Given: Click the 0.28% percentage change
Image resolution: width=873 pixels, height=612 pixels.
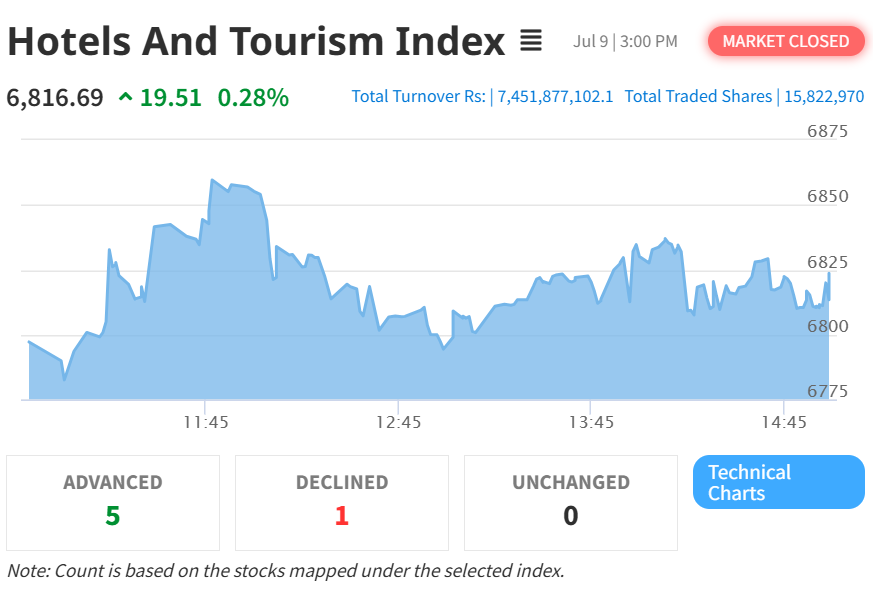Looking at the screenshot, I should coord(253,98).
